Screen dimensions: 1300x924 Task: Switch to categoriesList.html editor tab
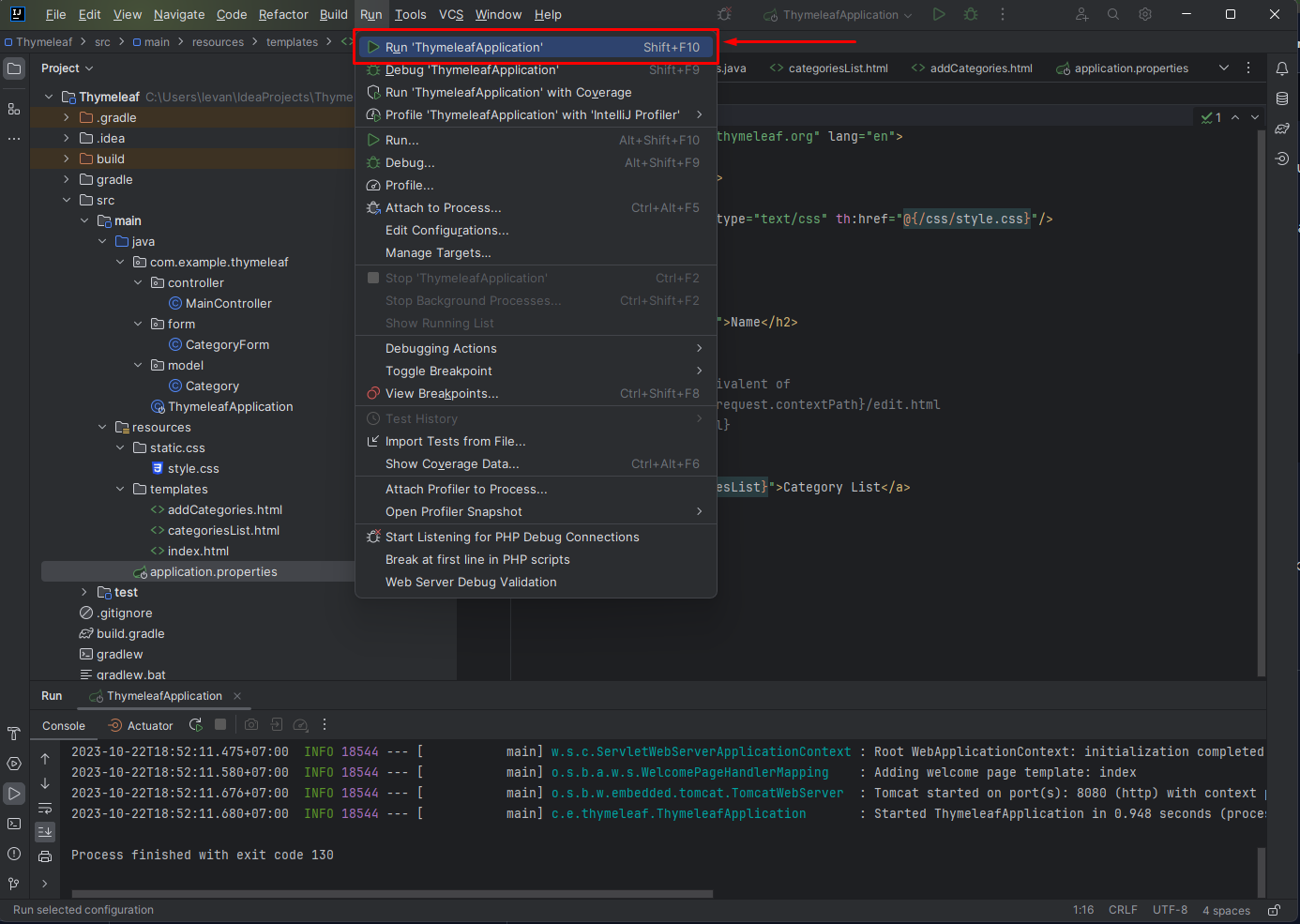pyautogui.click(x=829, y=68)
